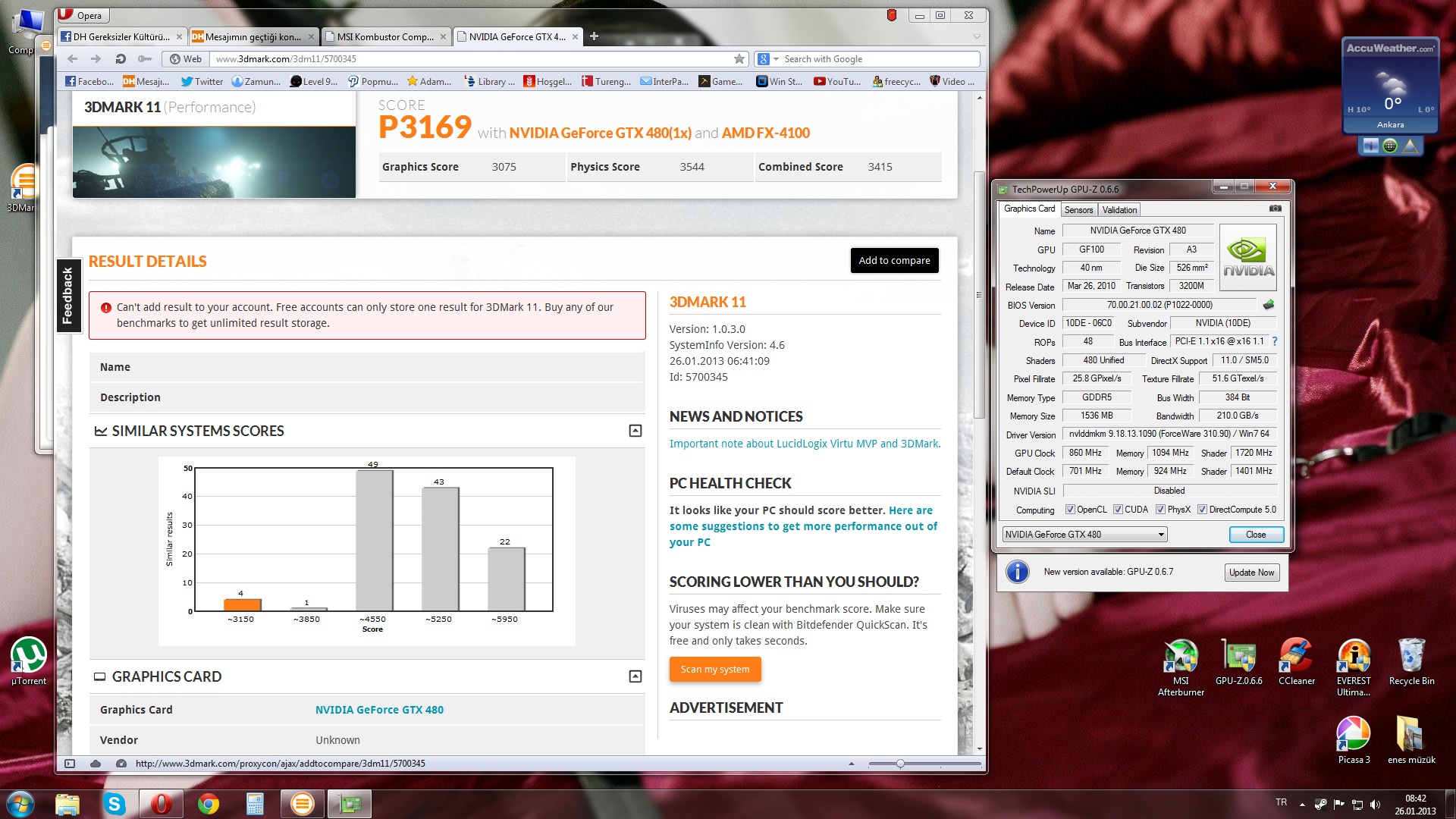Screen dimensions: 1456x819
Task: Toggle the PhysX checkbox in GPU-Z
Action: click(x=1160, y=510)
